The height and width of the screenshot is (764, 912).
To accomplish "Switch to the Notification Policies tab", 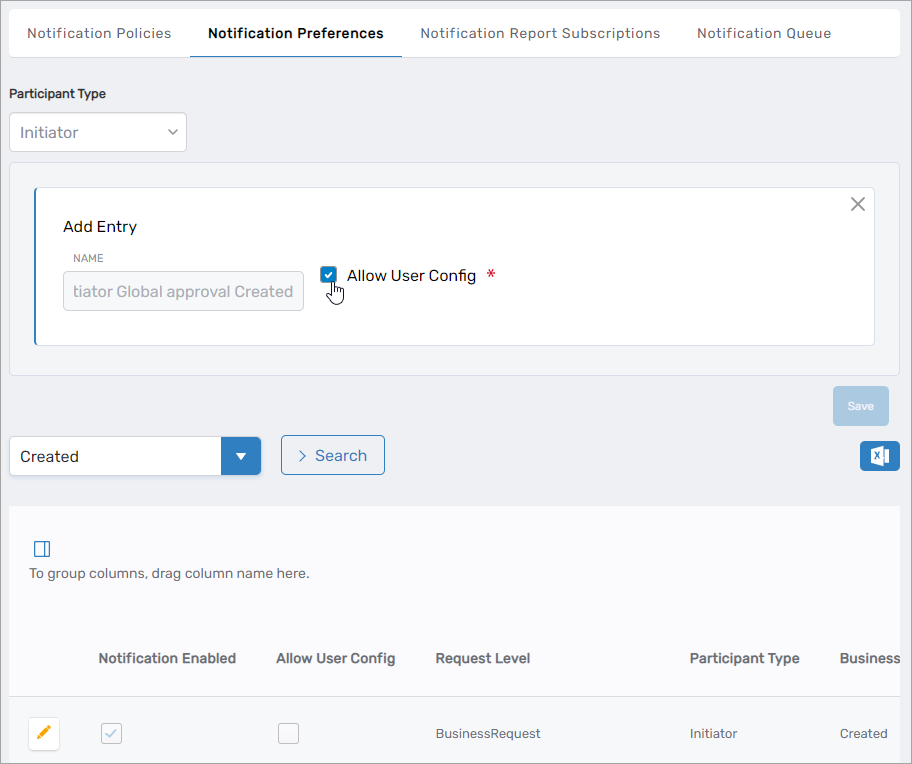I will point(98,33).
